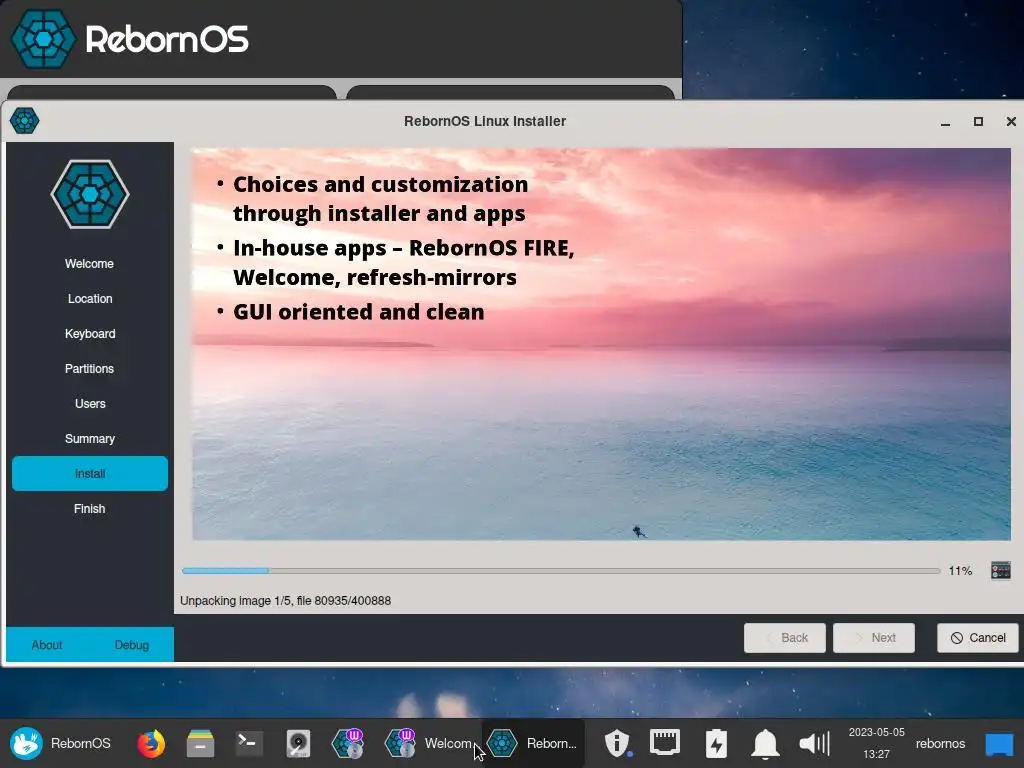Click the RebornOS menu label in taskbar
Image resolution: width=1024 pixels, height=768 pixels.
[80, 743]
